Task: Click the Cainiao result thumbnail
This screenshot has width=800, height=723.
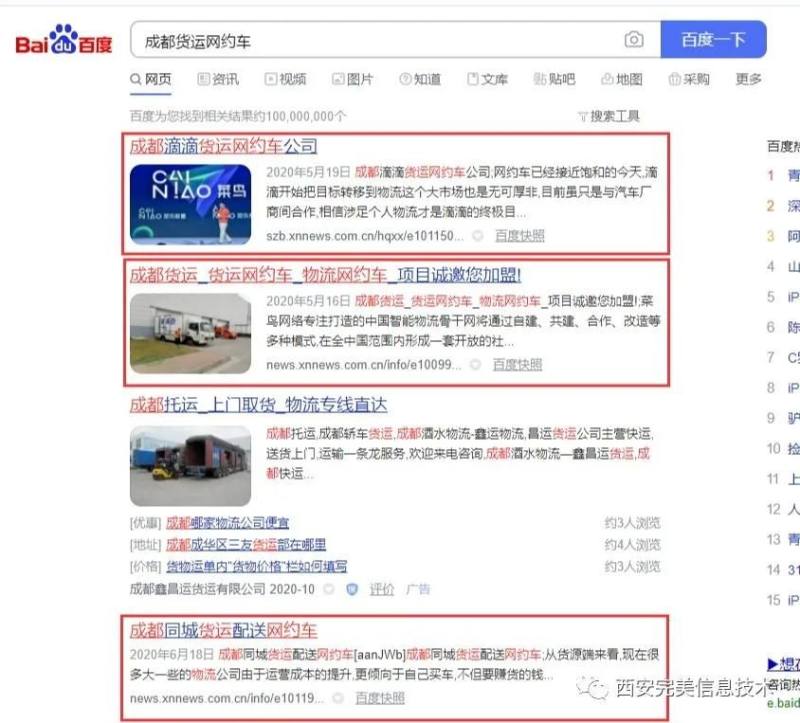Action: pyautogui.click(x=190, y=204)
